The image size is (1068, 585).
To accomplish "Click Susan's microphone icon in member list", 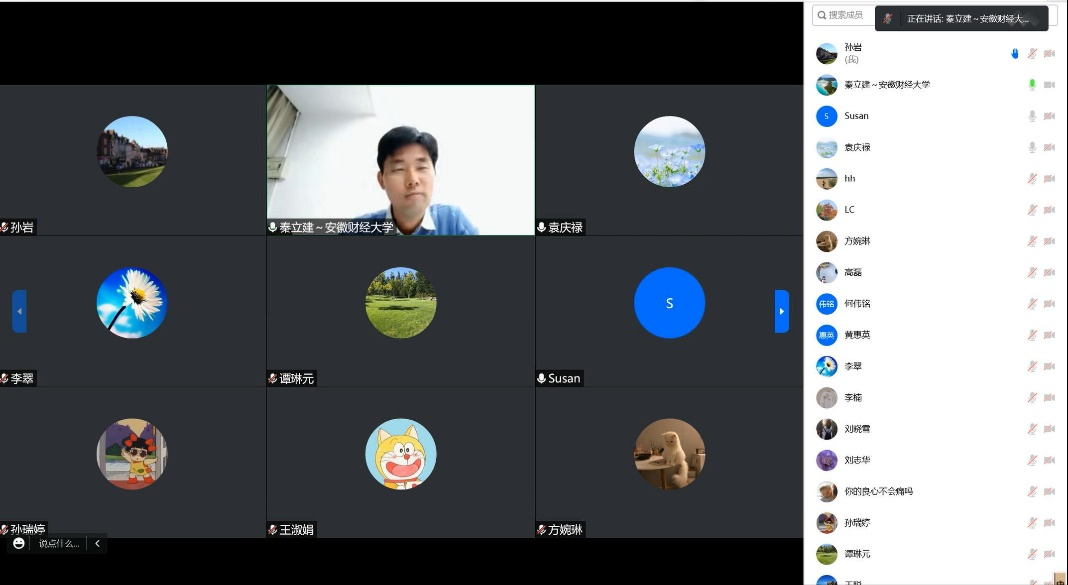I will [x=1032, y=116].
